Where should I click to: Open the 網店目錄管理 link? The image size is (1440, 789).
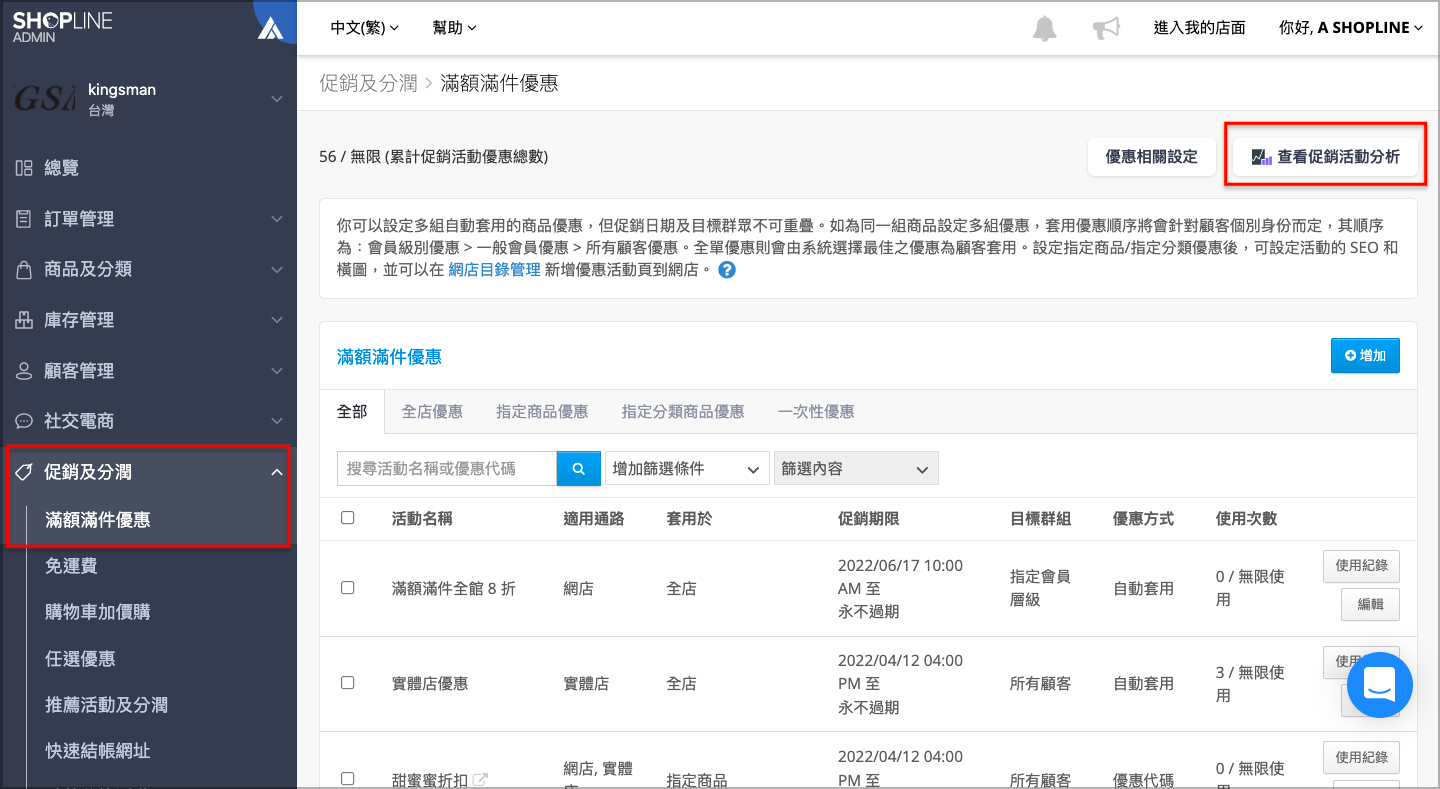click(x=494, y=269)
